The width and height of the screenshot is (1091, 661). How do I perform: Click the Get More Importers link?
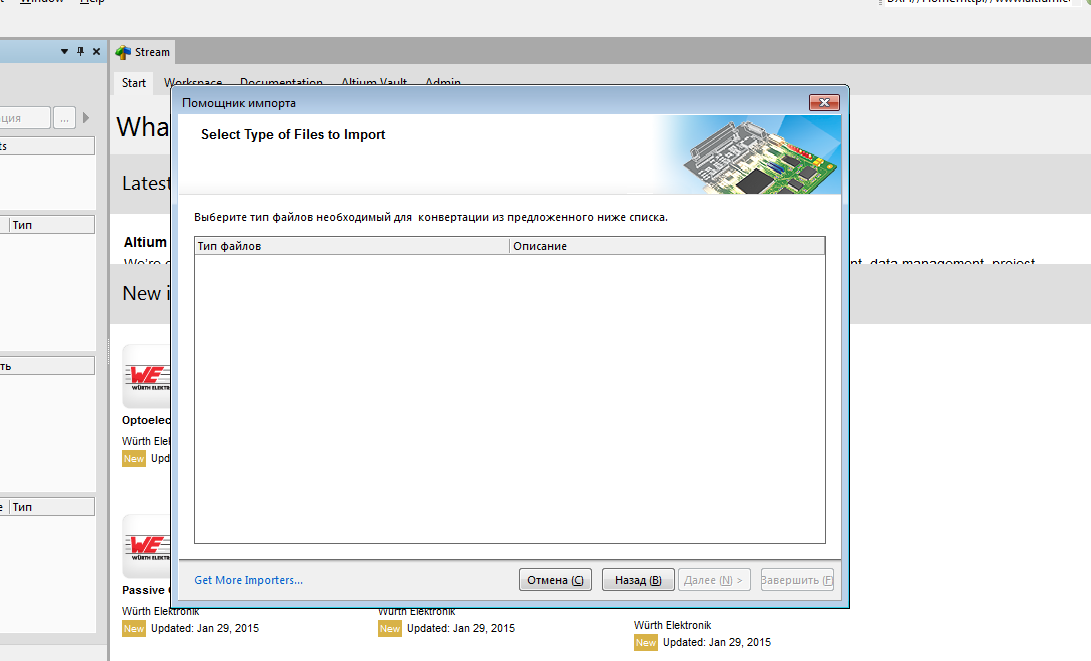coord(248,580)
